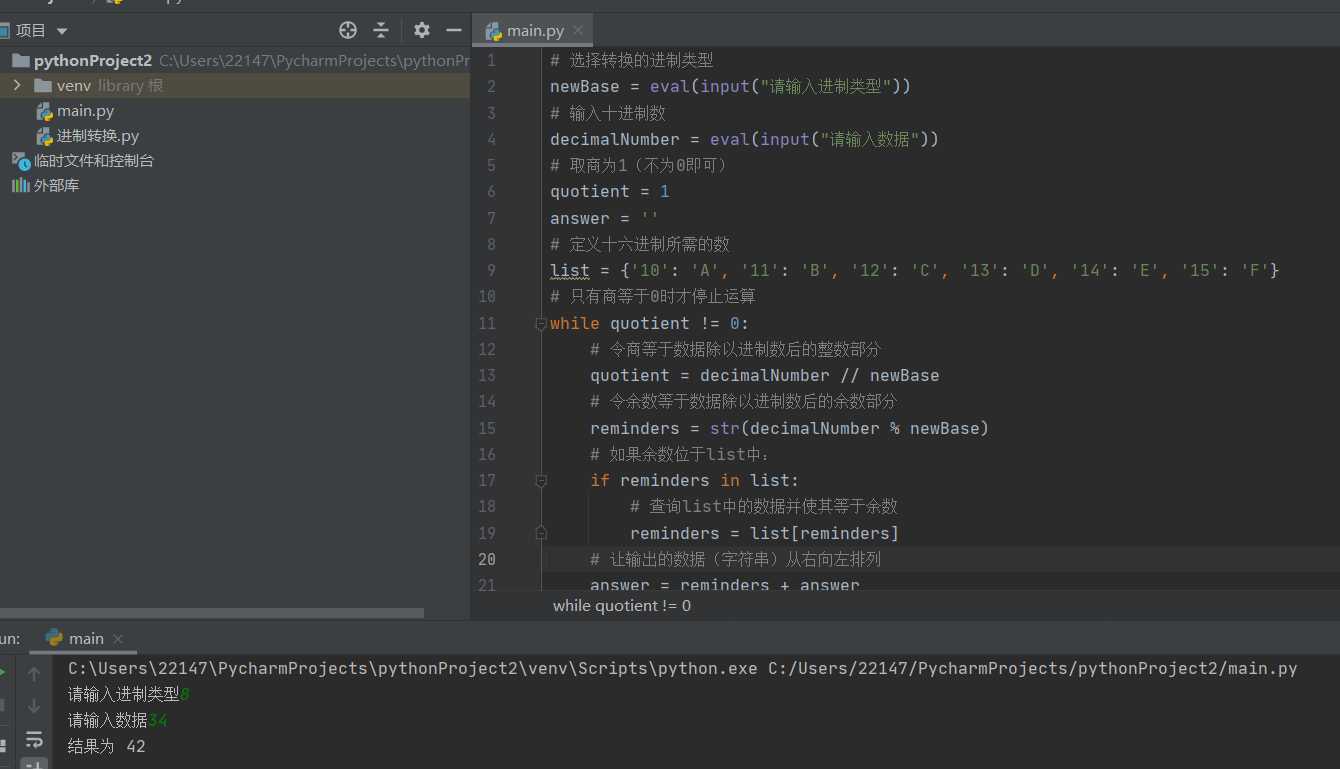Click the dict entry '15': 'F' on line 9

click(x=1225, y=270)
